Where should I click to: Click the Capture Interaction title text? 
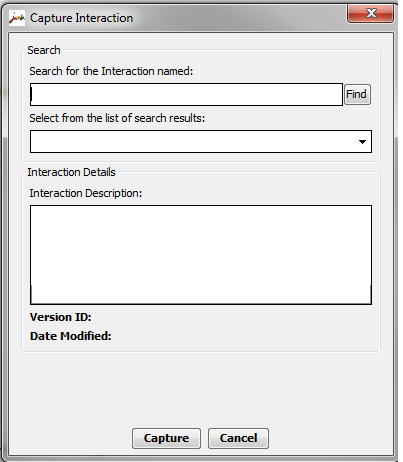[82, 18]
